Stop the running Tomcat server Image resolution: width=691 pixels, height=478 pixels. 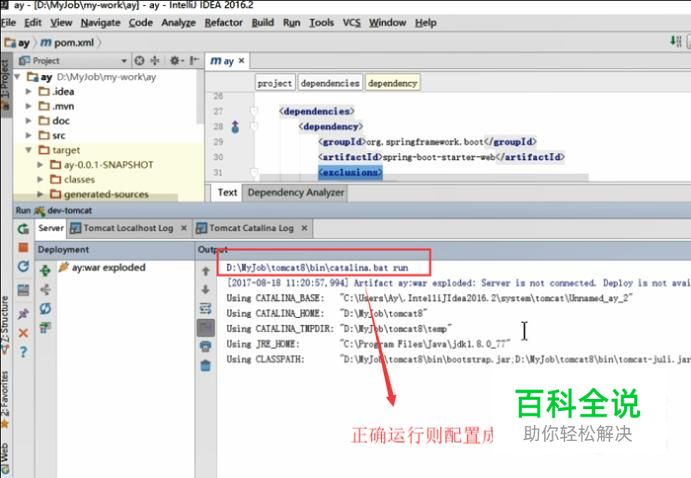(x=23, y=248)
